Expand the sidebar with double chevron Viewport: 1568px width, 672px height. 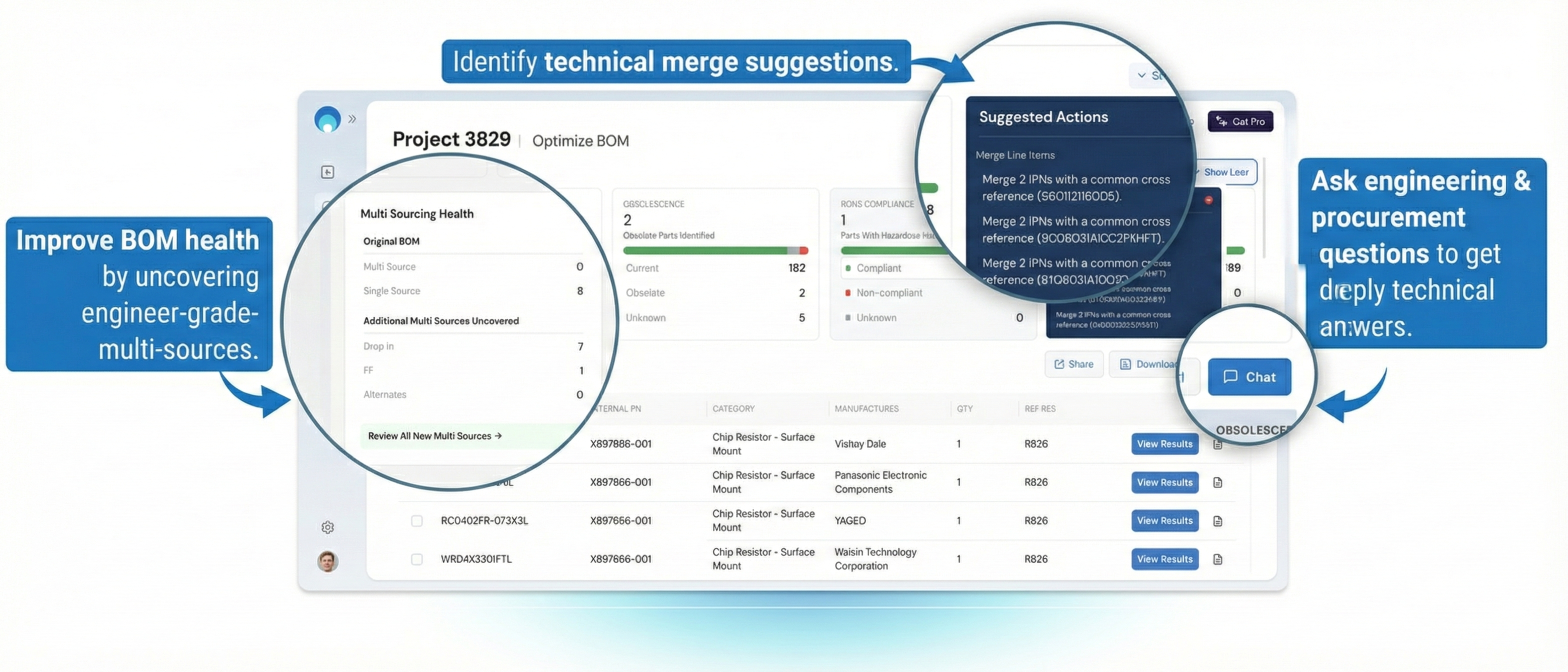pos(352,119)
